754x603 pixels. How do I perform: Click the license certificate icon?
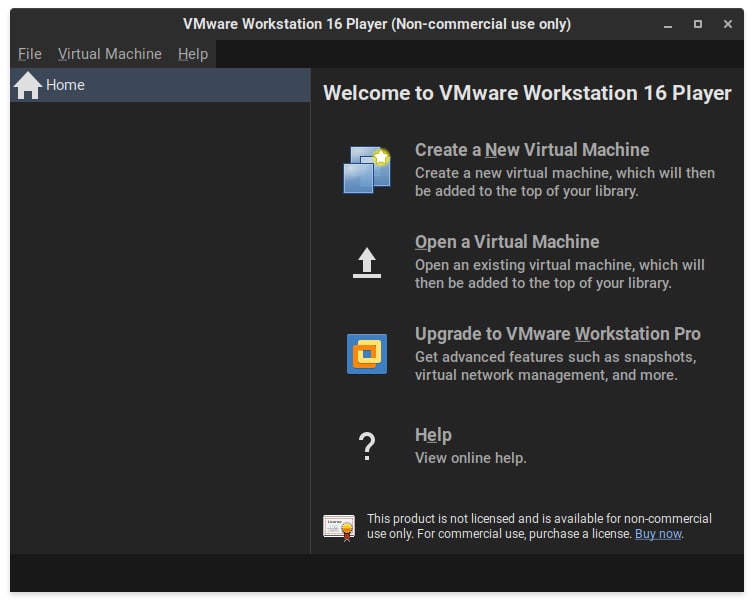pyautogui.click(x=339, y=528)
